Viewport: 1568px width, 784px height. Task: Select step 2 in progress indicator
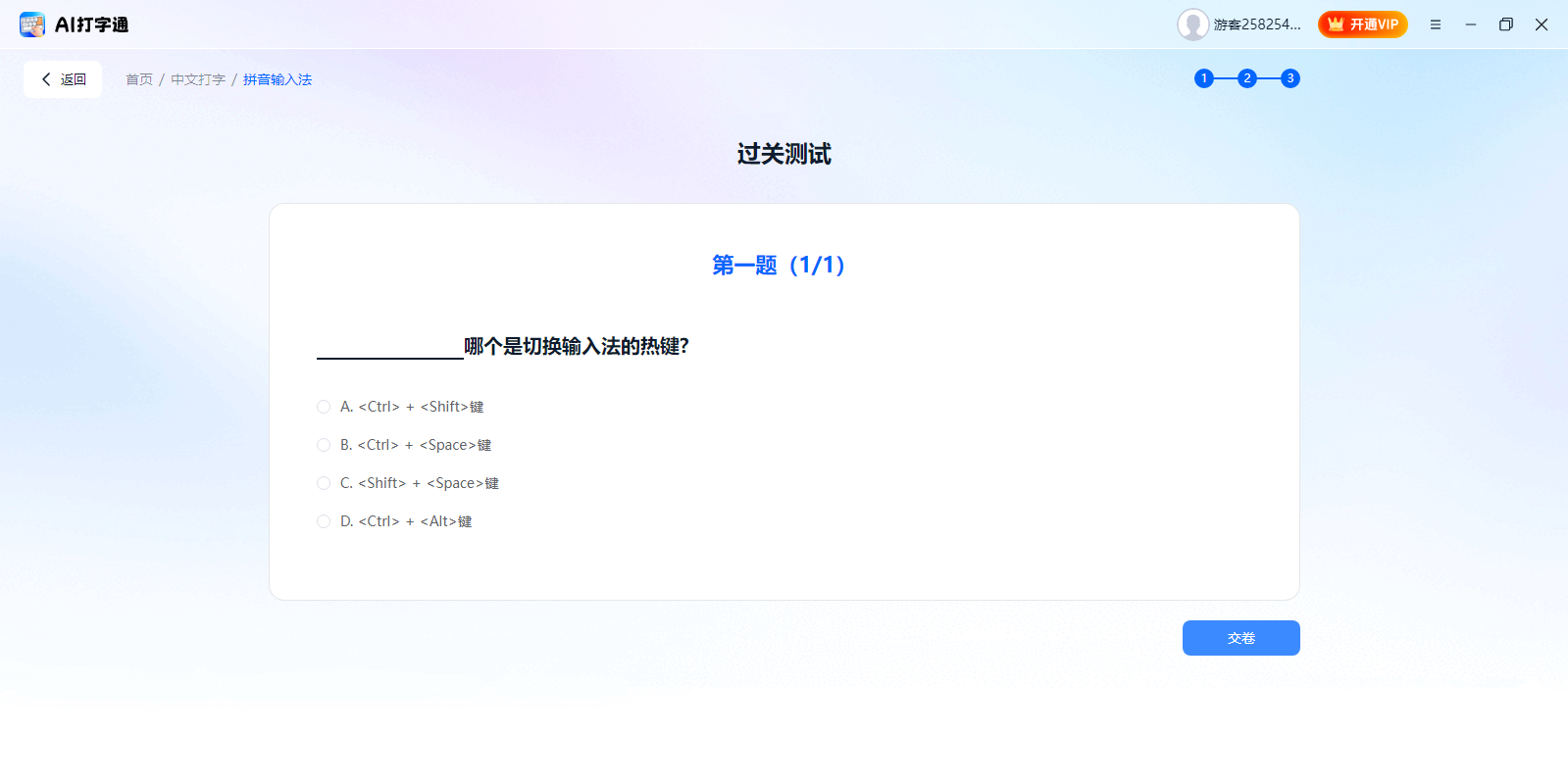1247,78
